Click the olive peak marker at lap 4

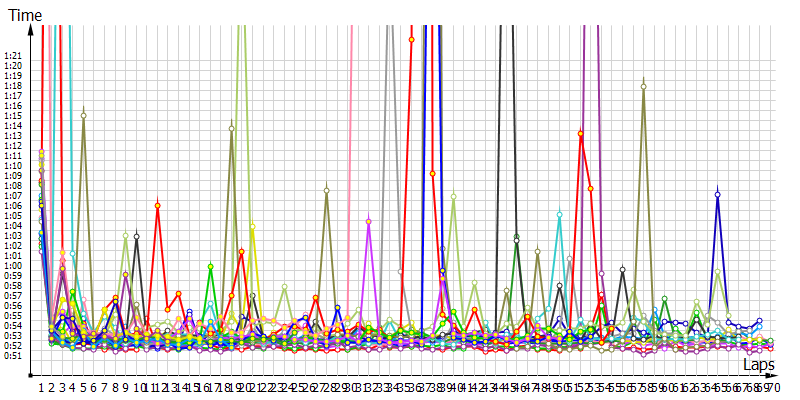[x=83, y=116]
